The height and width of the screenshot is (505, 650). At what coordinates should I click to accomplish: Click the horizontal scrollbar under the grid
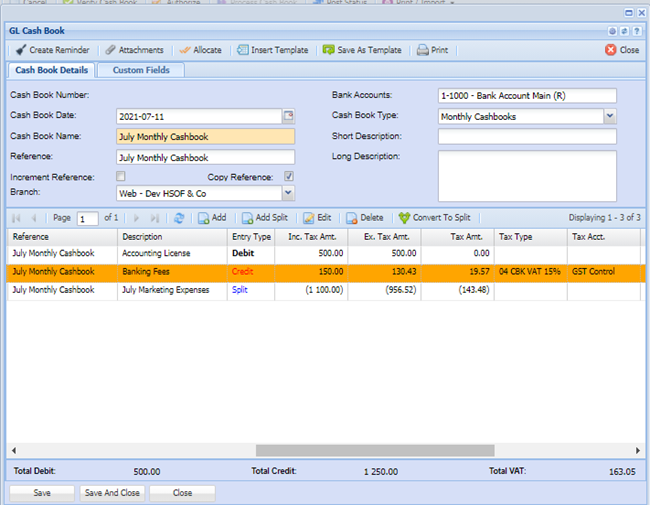[x=375, y=451]
